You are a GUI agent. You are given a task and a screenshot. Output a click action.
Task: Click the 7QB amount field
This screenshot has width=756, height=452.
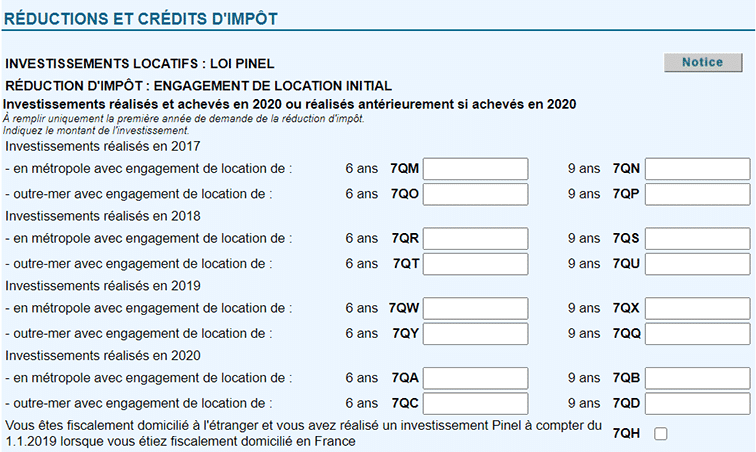point(697,378)
